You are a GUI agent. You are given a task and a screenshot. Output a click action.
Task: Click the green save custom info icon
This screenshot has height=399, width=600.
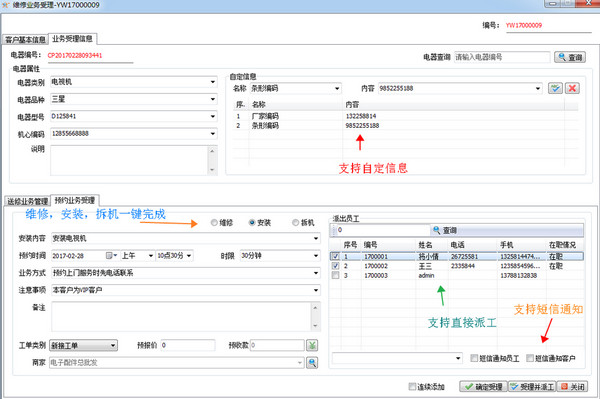pyautogui.click(x=555, y=88)
